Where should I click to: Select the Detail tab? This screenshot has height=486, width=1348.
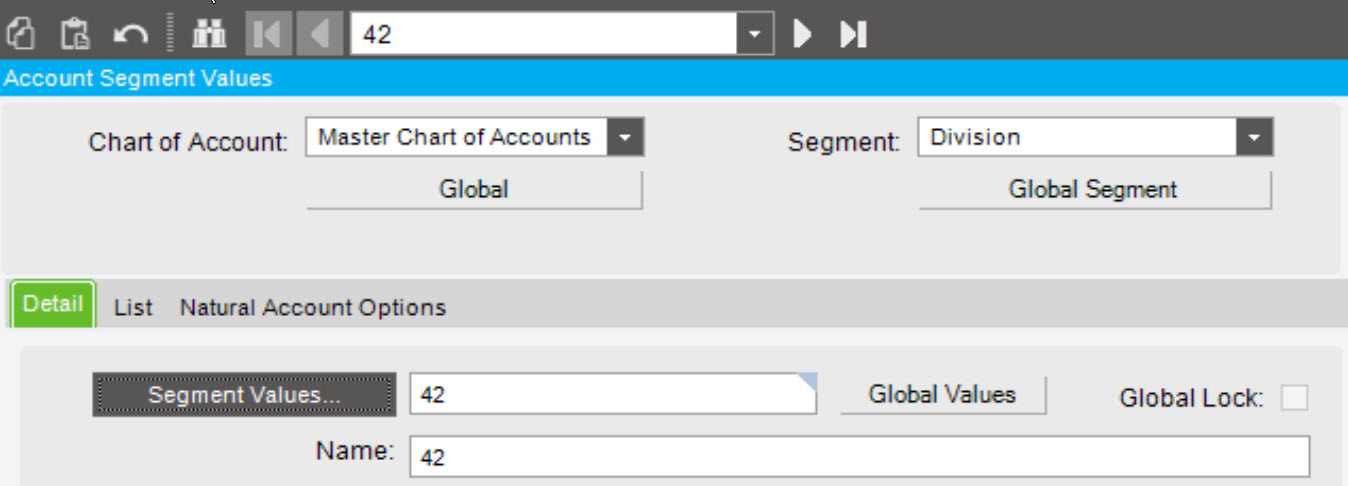[x=53, y=304]
